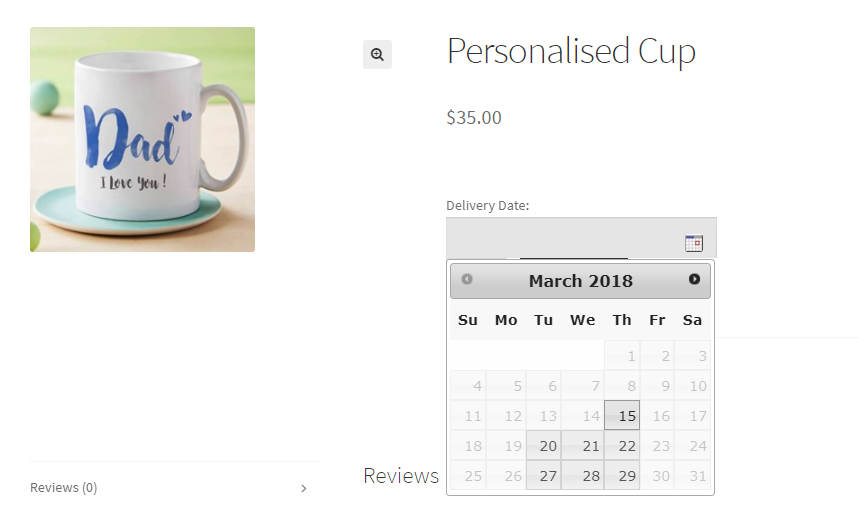Select March 15 in the calendar
The image size is (859, 508).
tap(622, 416)
